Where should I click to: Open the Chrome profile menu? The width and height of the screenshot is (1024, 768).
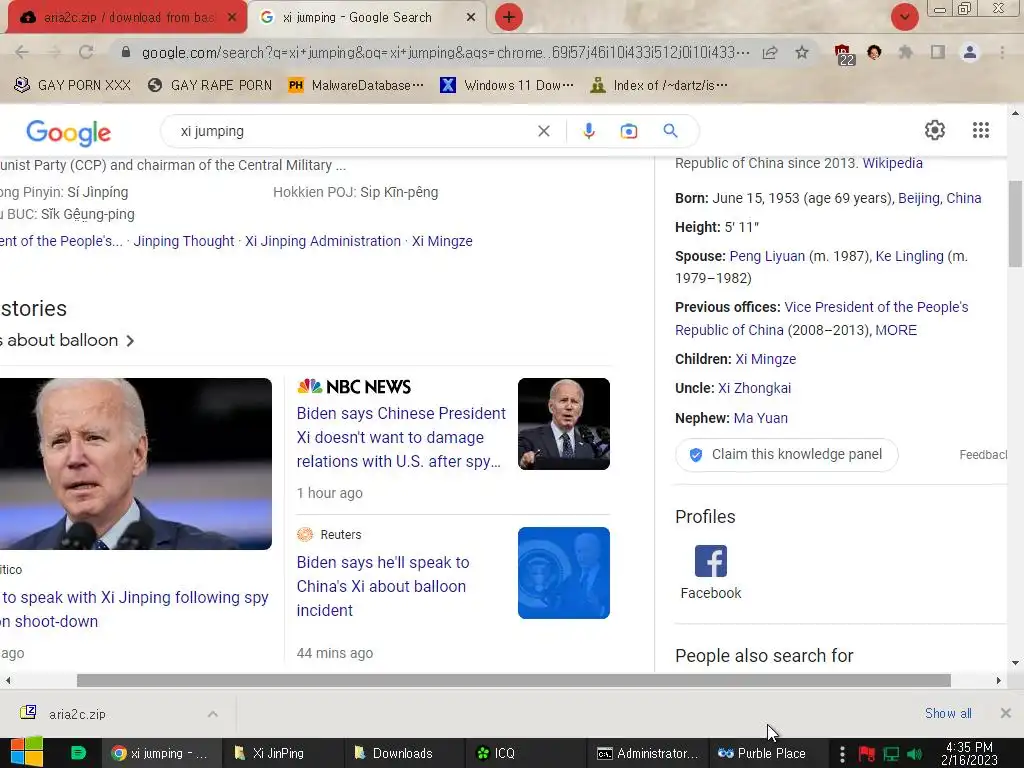point(970,52)
